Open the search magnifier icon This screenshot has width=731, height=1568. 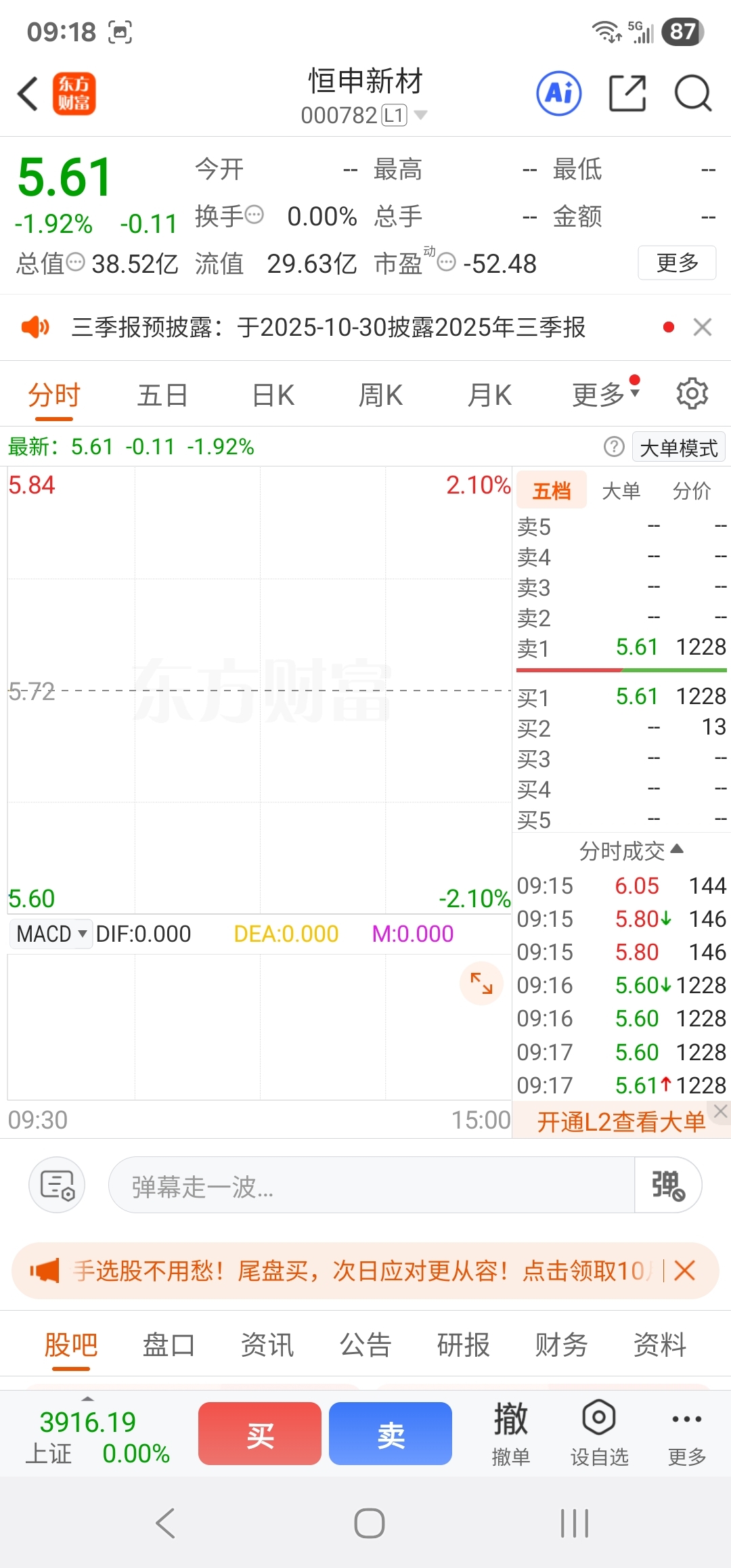692,93
